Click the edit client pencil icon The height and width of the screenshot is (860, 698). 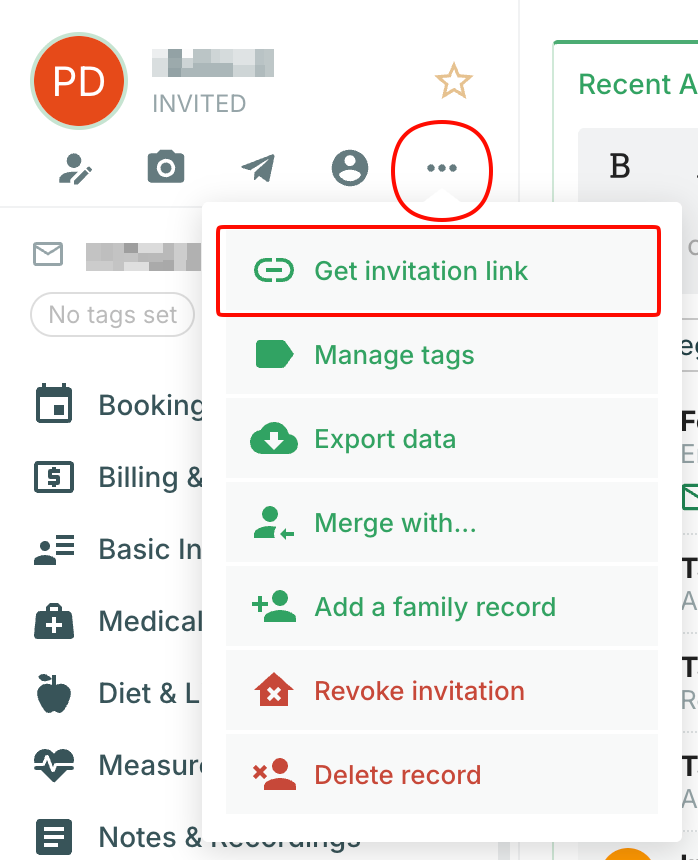coord(75,169)
